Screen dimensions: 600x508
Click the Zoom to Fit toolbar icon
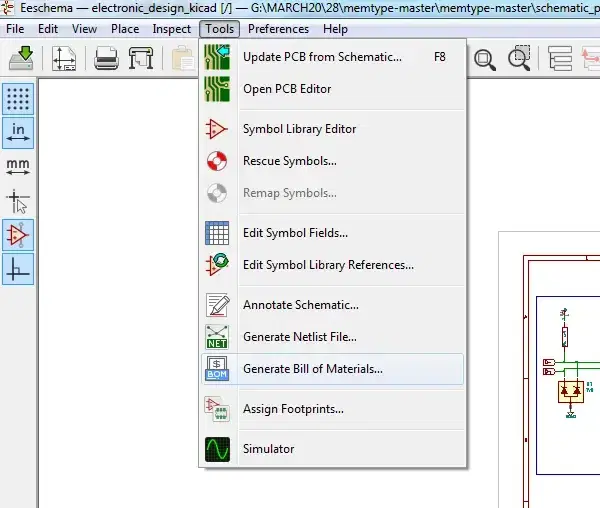485,59
